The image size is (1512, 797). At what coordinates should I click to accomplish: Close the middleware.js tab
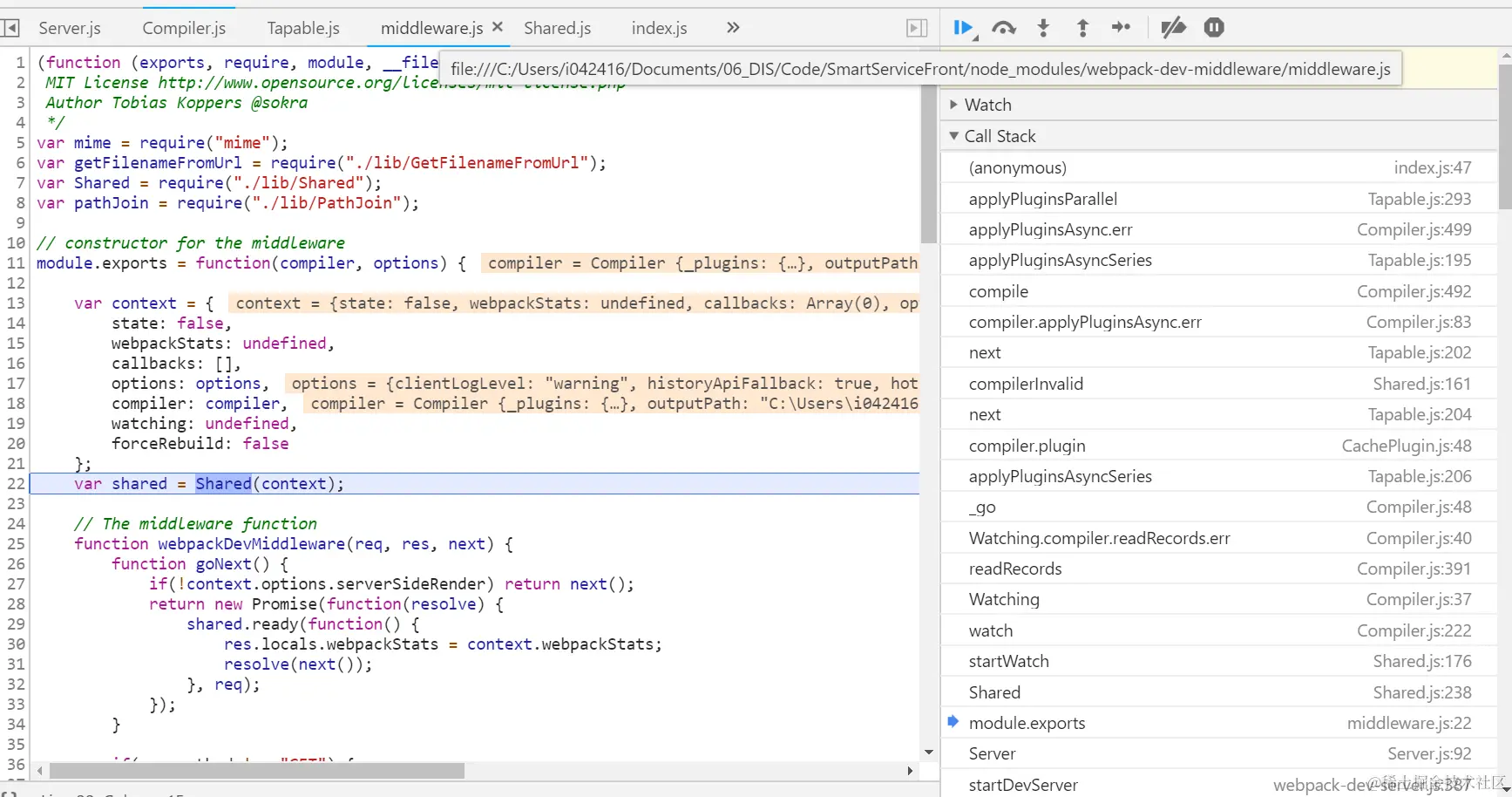tap(498, 27)
